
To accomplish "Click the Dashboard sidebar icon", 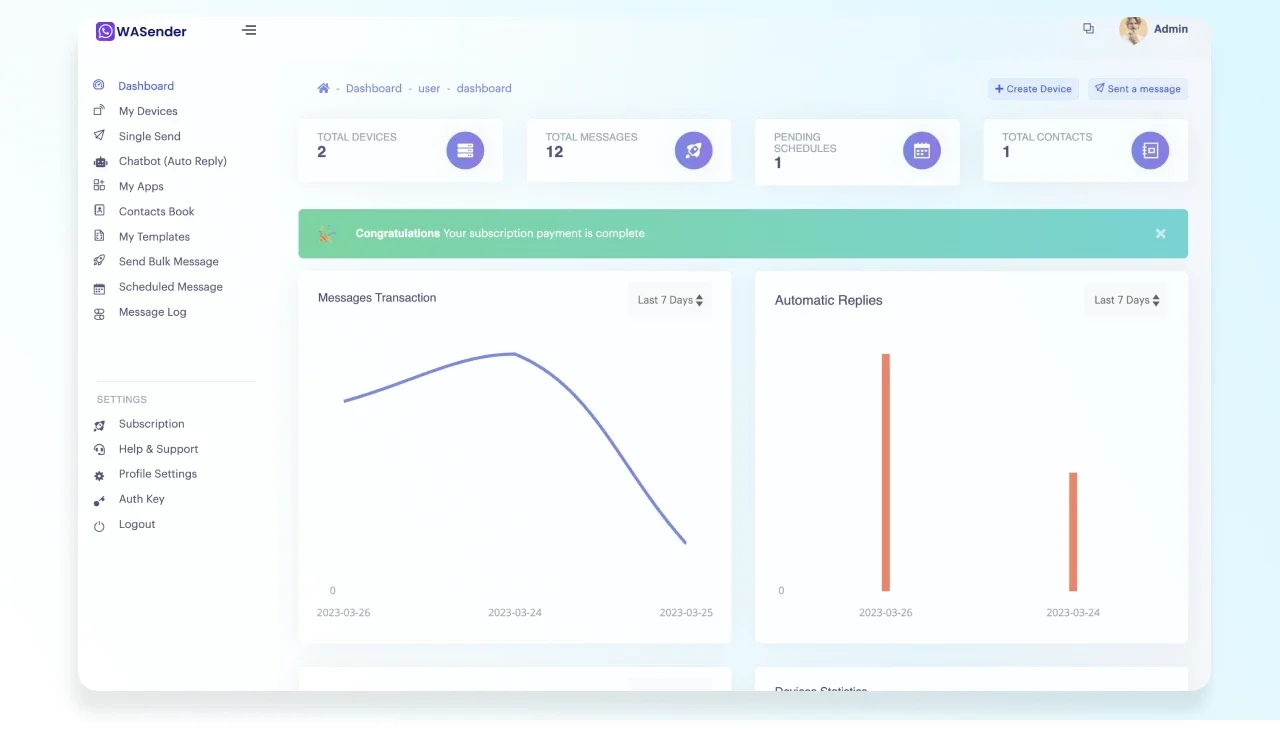I will pos(99,86).
